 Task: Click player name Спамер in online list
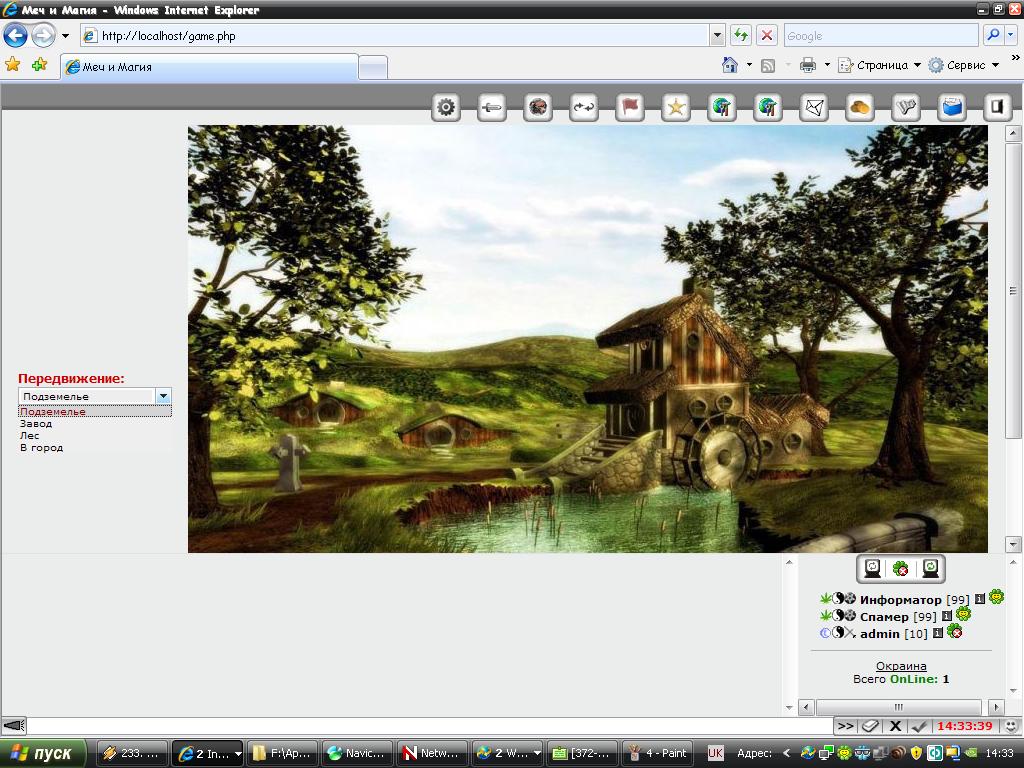pyautogui.click(x=884, y=616)
